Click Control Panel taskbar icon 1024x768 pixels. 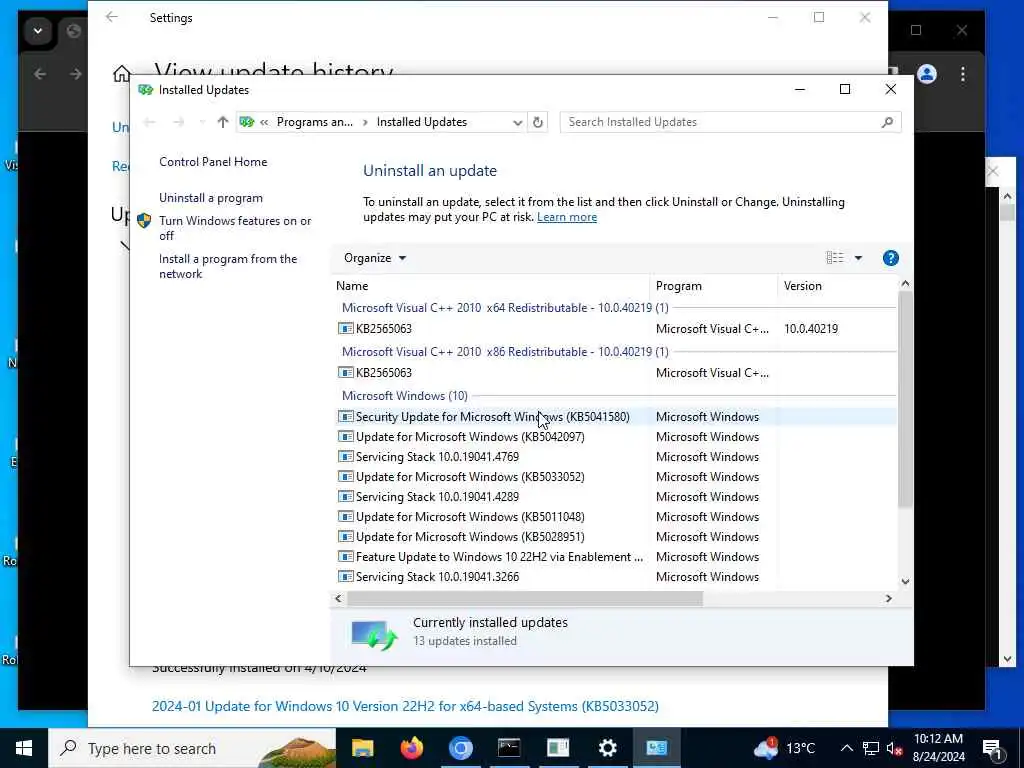click(656, 748)
